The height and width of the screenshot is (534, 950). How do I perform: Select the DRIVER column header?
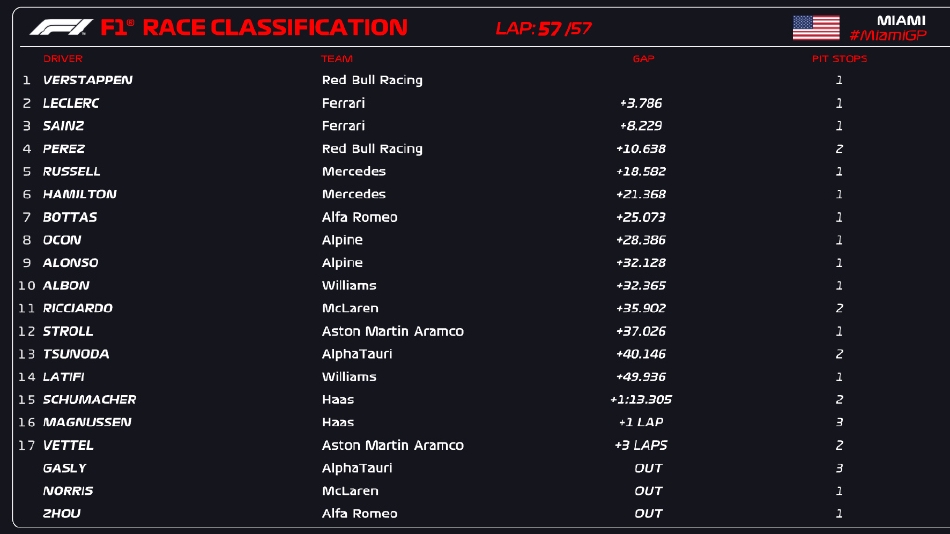coord(63,59)
